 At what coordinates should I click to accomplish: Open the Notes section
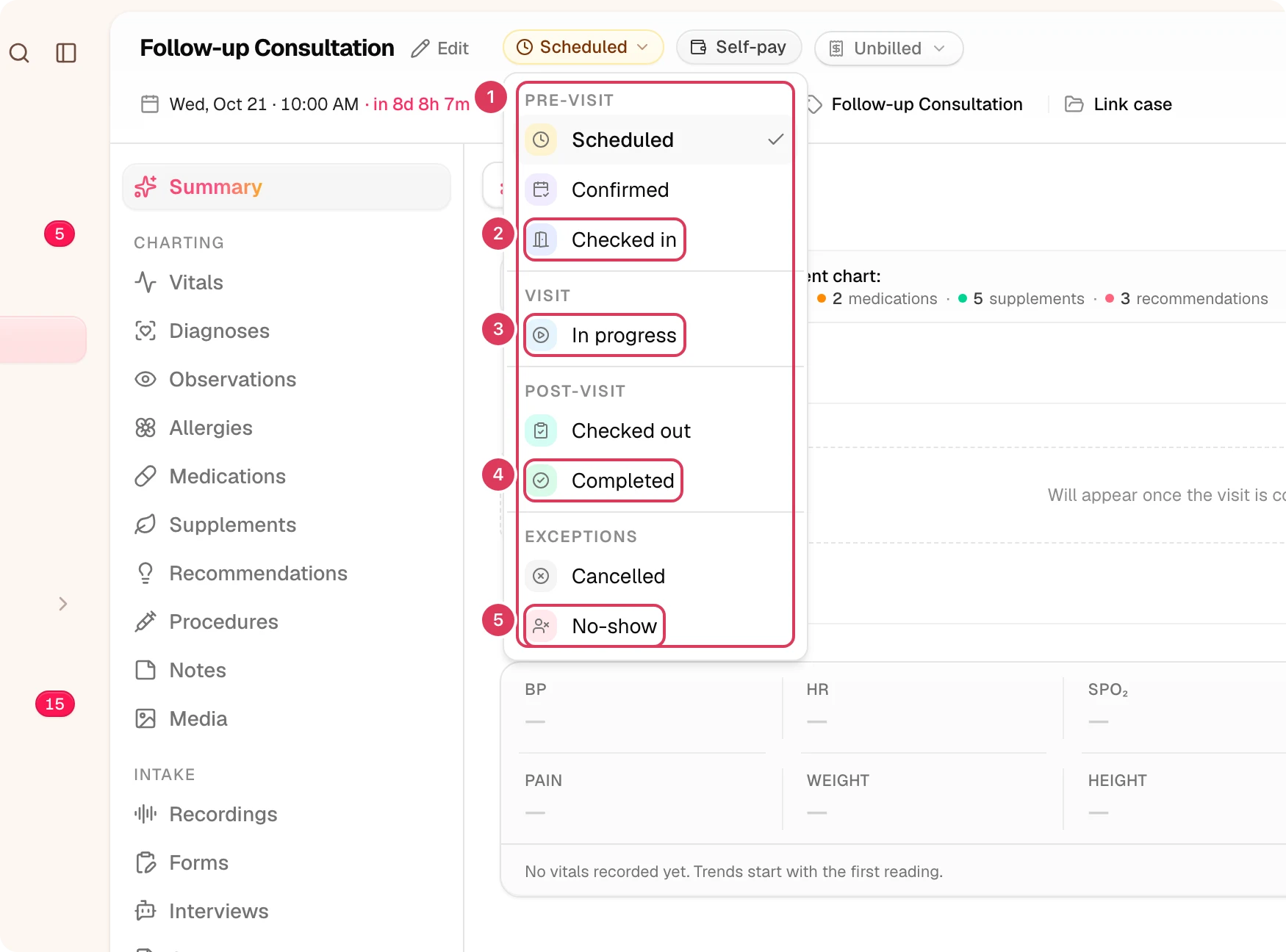[x=287, y=670]
